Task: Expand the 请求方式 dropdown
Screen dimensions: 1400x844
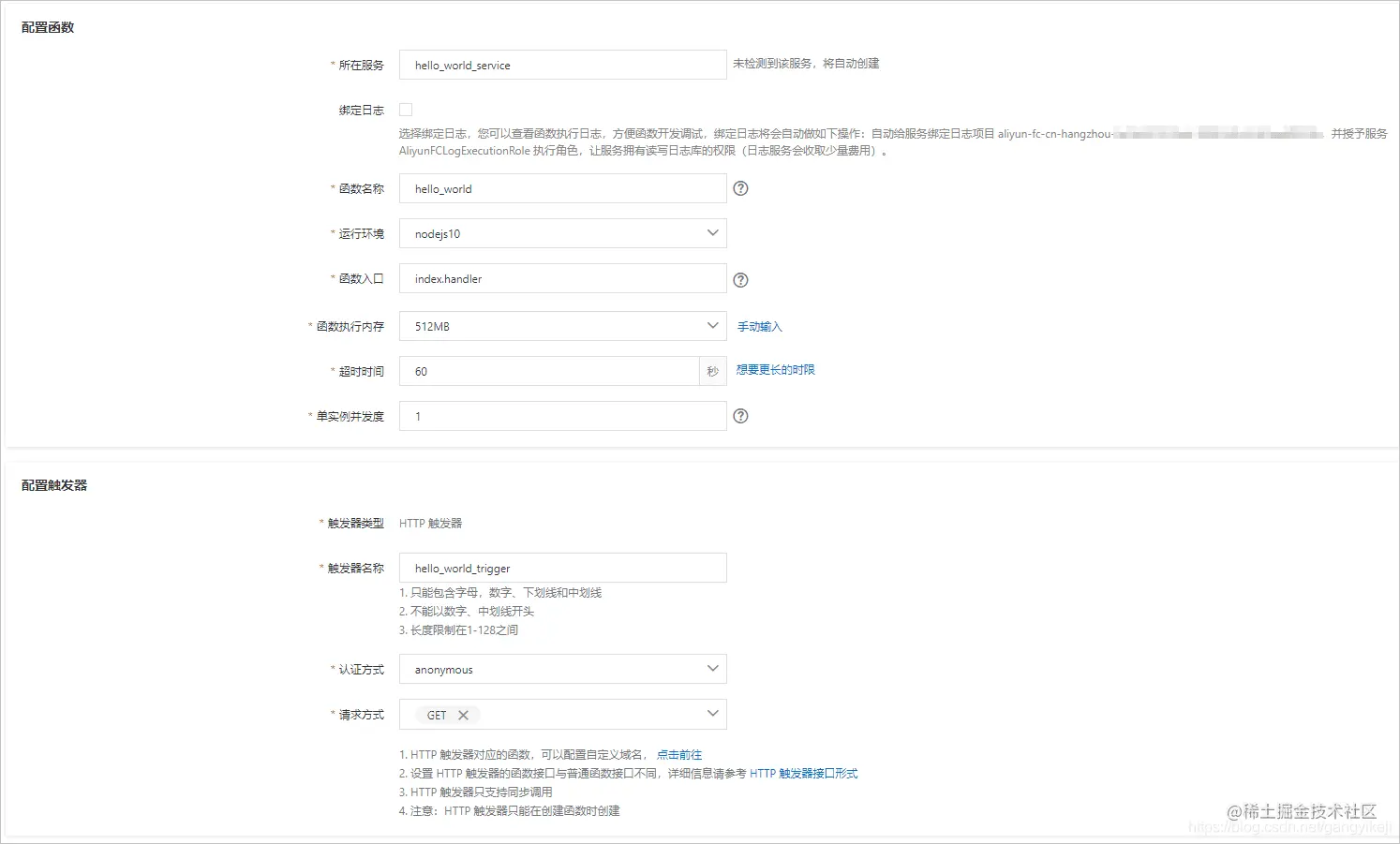Action: click(x=711, y=714)
